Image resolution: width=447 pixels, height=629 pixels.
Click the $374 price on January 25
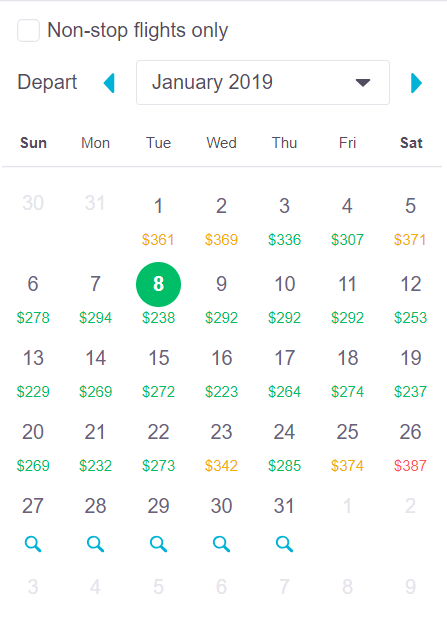click(347, 466)
